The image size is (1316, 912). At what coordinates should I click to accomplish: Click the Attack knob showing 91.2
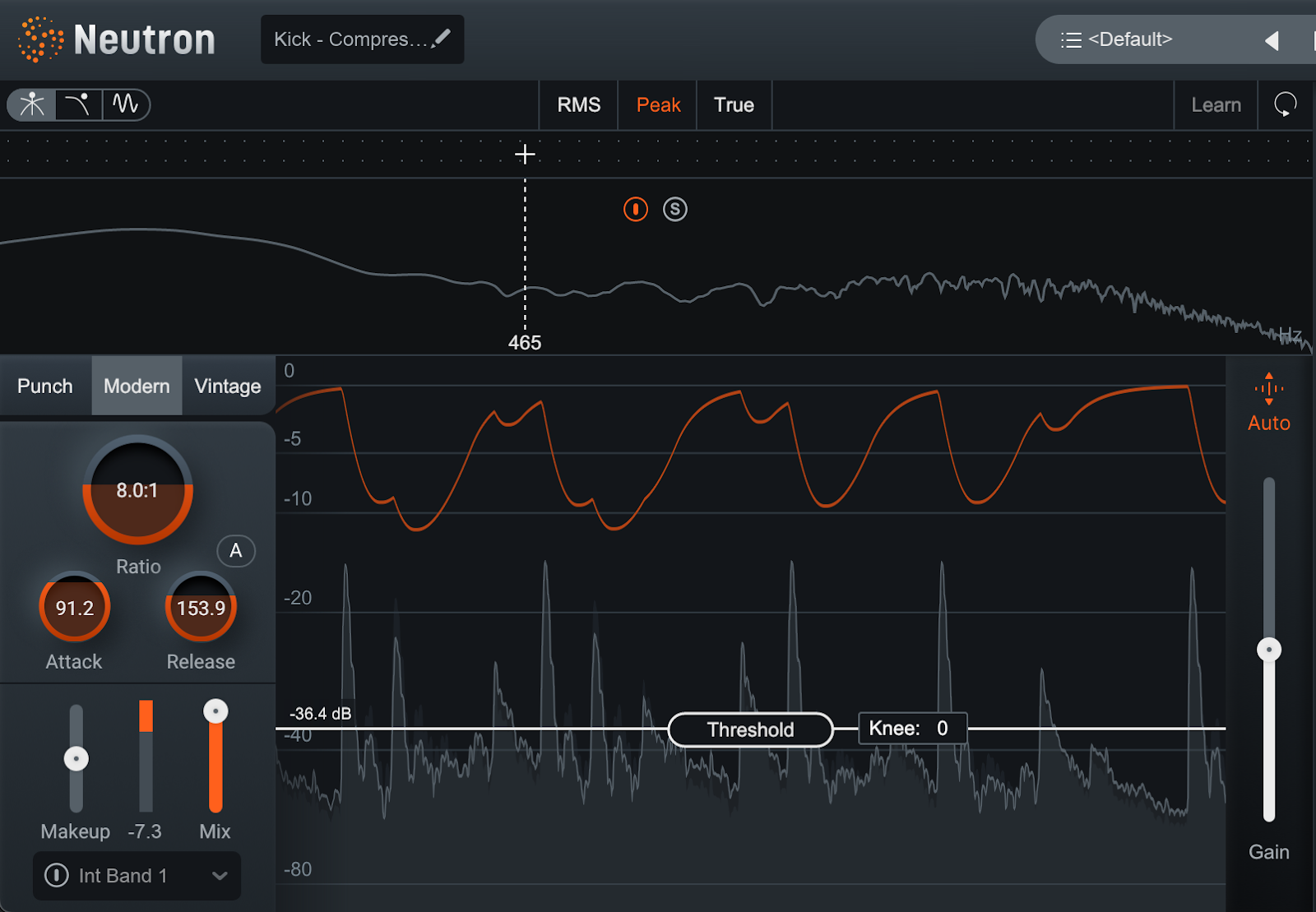pyautogui.click(x=75, y=608)
